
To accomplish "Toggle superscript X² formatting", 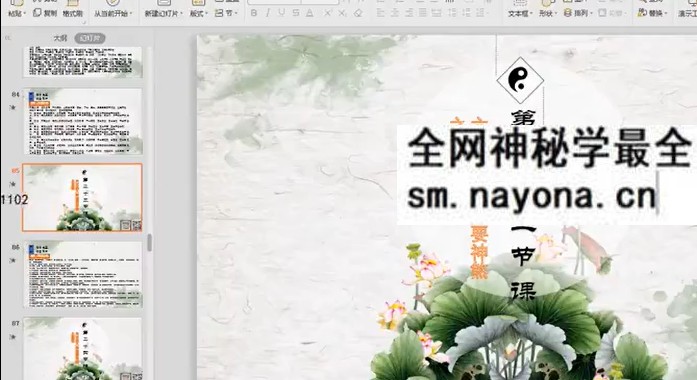I will (328, 13).
